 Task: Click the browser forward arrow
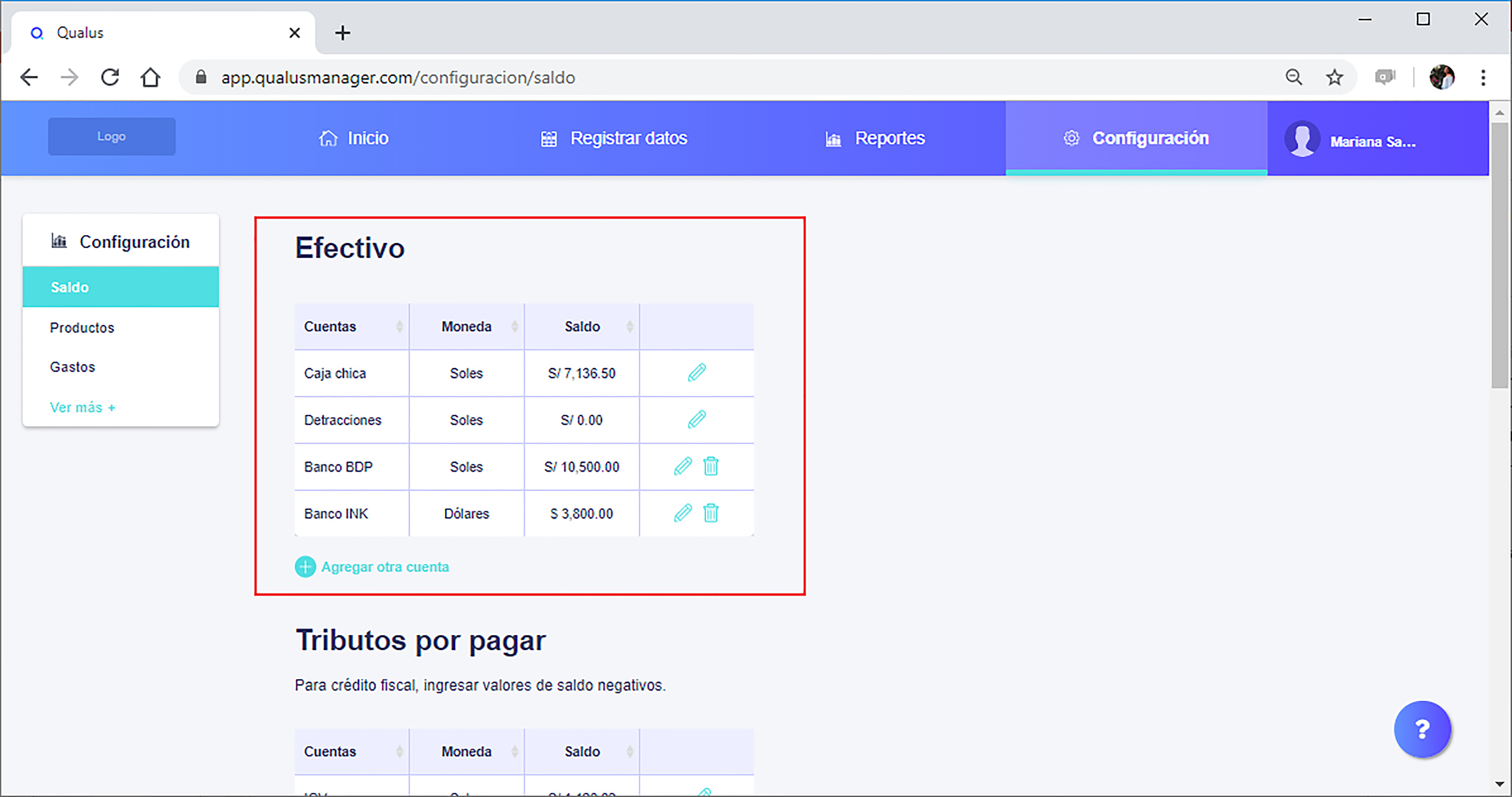point(69,78)
